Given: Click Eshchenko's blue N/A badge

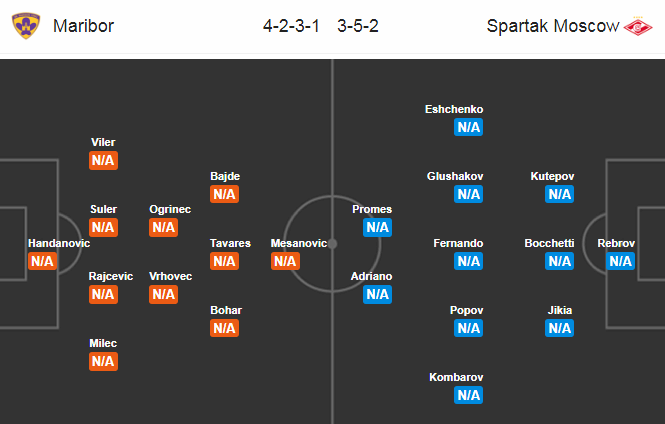Looking at the screenshot, I should click(x=469, y=127).
